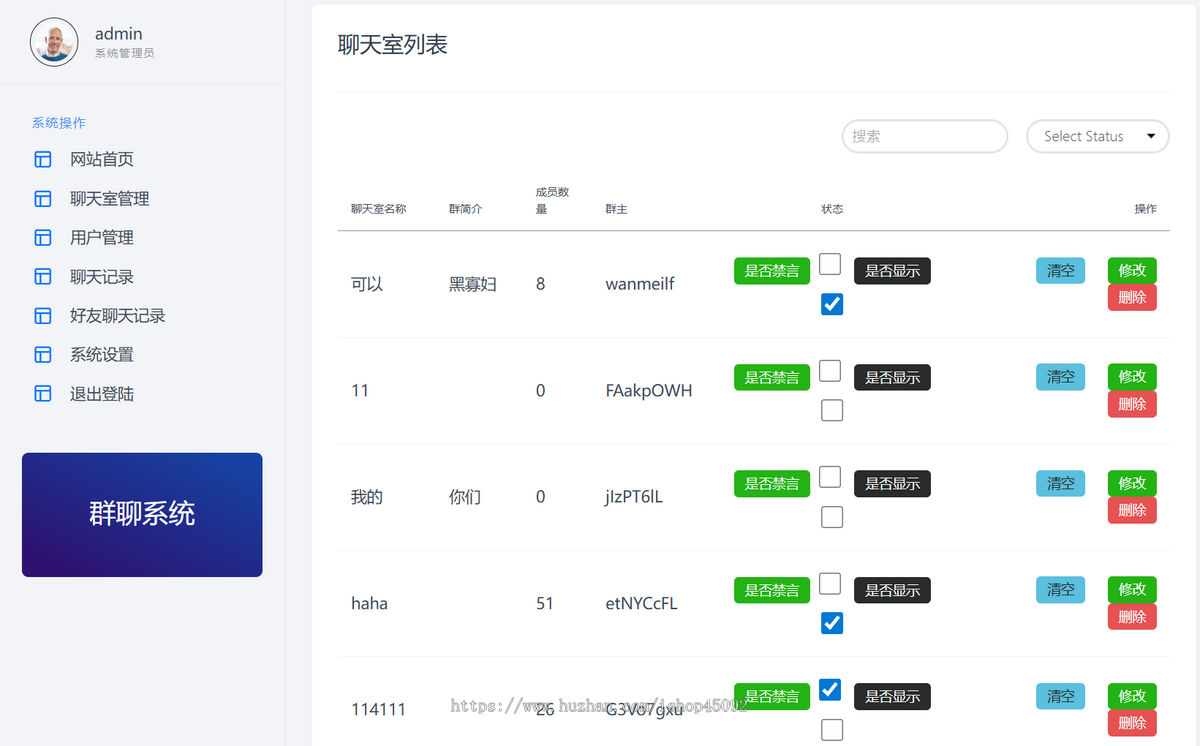Click 是否显示 button in haha row

pos(892,590)
